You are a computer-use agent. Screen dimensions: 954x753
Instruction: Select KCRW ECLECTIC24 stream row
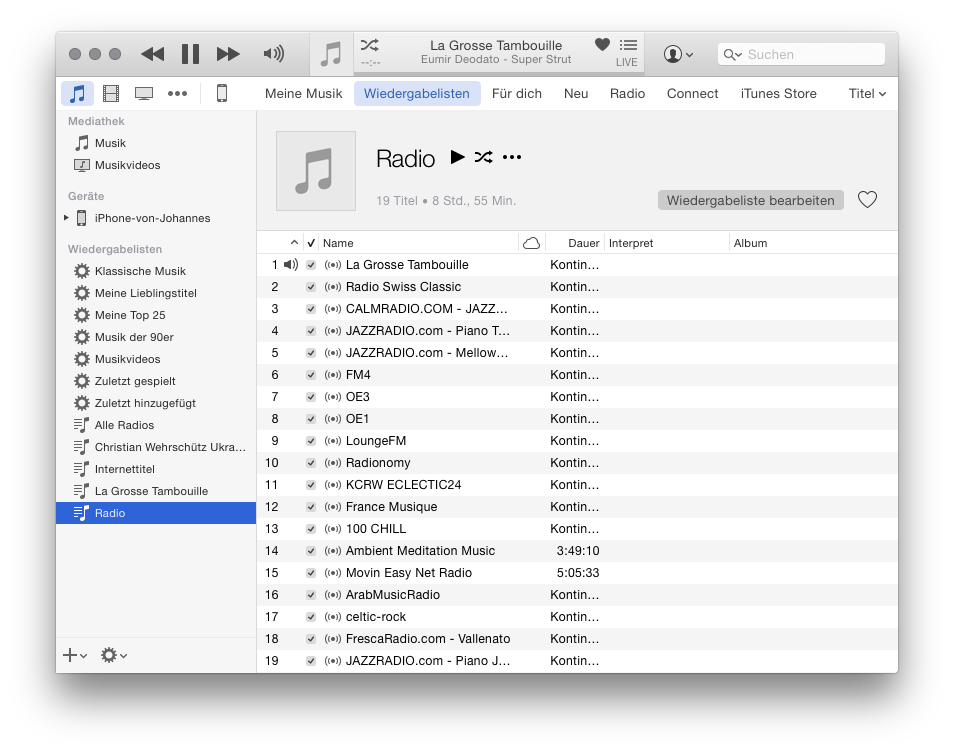point(577,485)
